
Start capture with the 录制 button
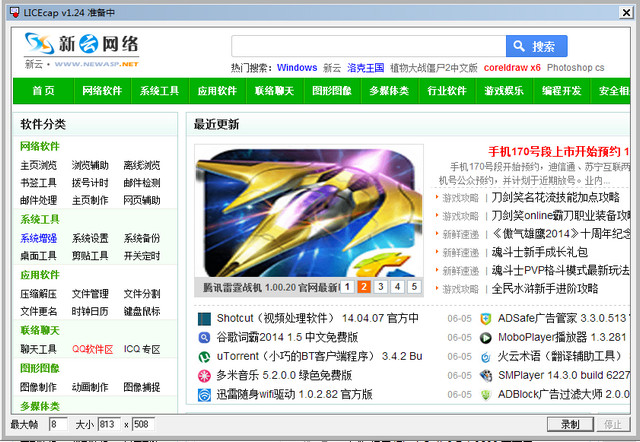[x=570, y=424]
